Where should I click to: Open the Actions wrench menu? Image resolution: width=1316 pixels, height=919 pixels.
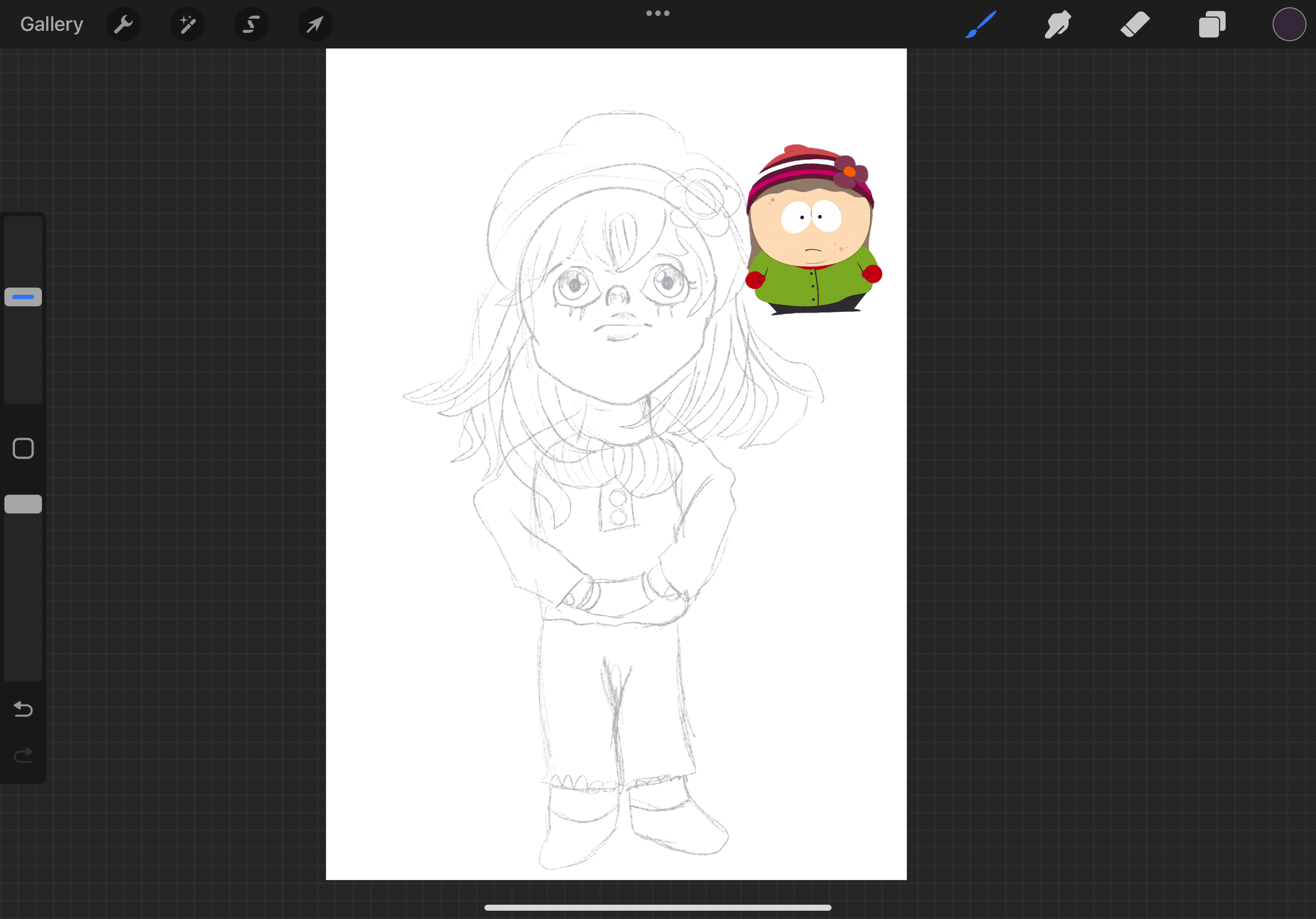point(123,24)
